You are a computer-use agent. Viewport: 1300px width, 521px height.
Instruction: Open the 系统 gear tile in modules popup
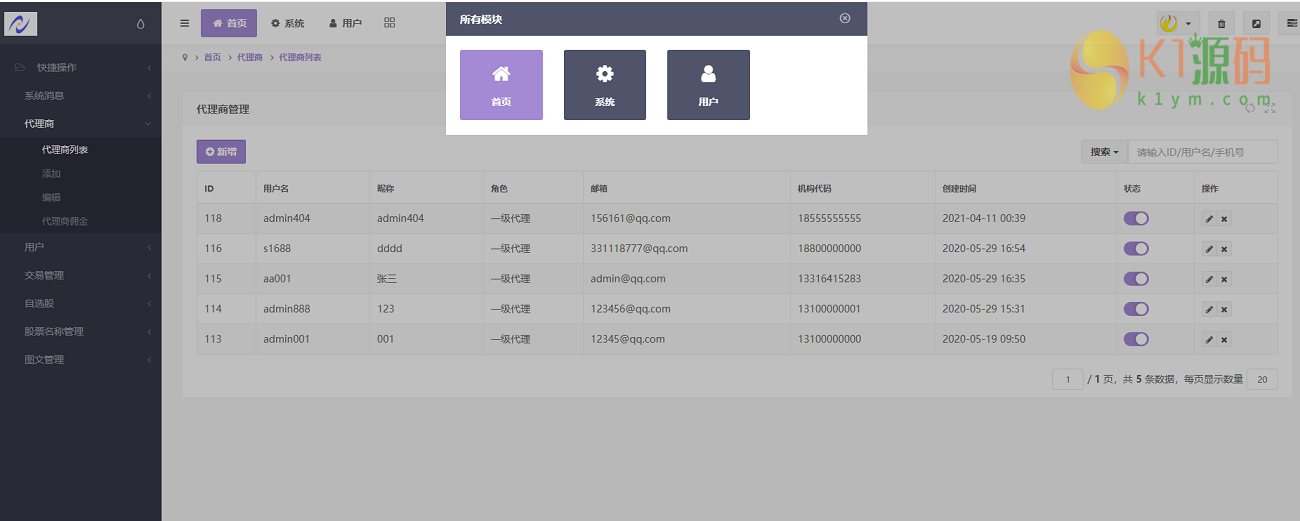coord(605,85)
